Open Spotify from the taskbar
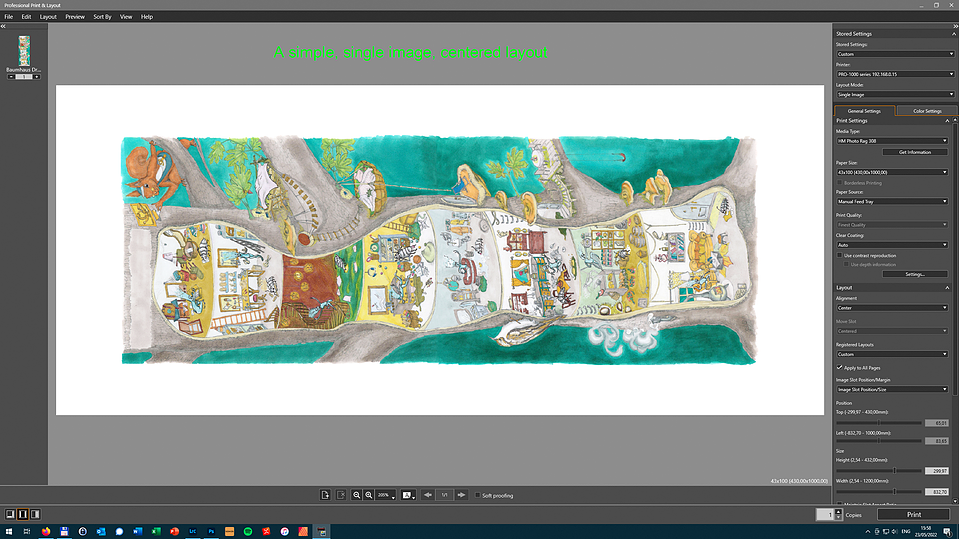The image size is (959, 539). click(248, 532)
